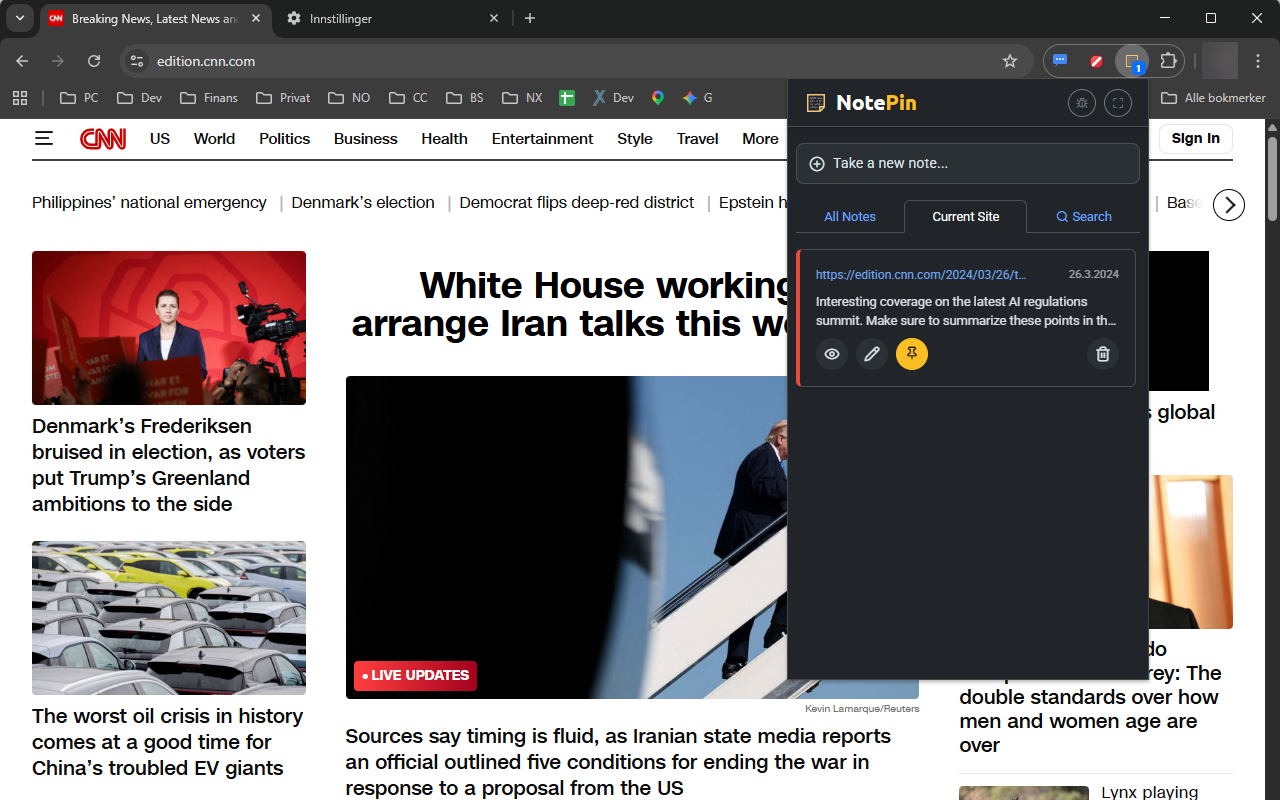Switch to the All Notes tab

pos(849,216)
